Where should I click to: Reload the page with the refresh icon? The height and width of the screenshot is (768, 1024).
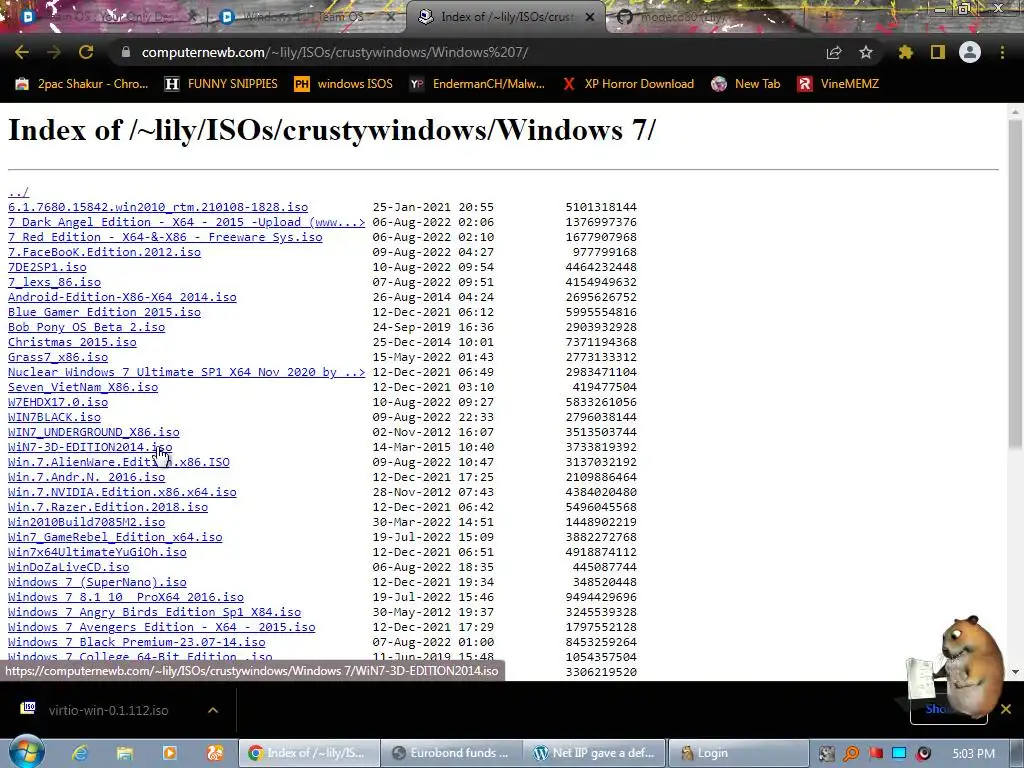[x=86, y=52]
